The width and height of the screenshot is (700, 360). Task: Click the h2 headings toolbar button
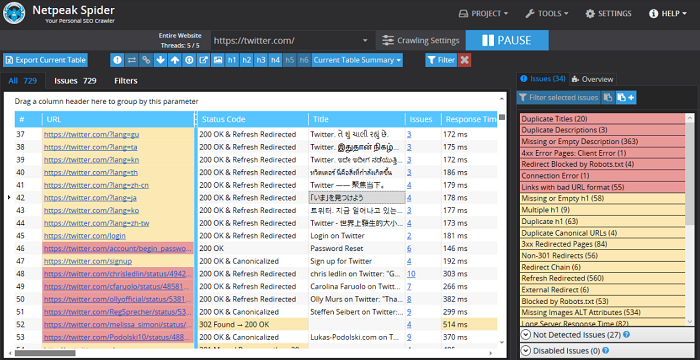tap(246, 60)
